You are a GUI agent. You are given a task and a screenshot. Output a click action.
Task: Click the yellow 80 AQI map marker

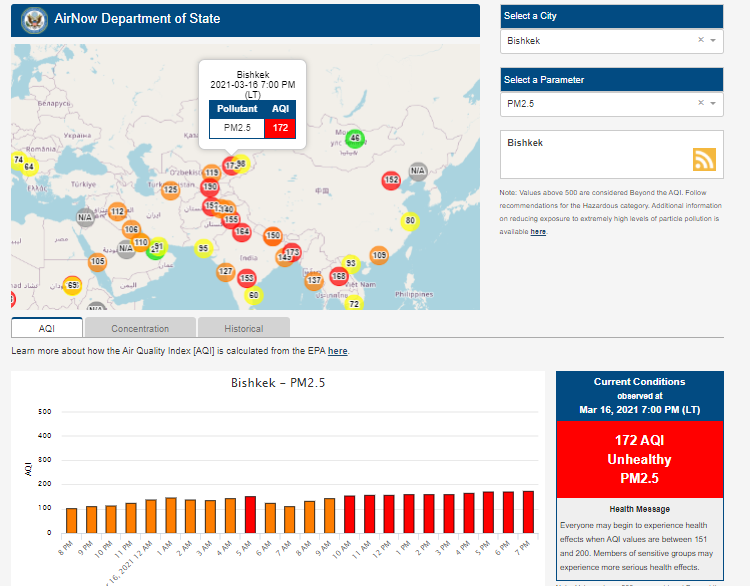point(408,221)
